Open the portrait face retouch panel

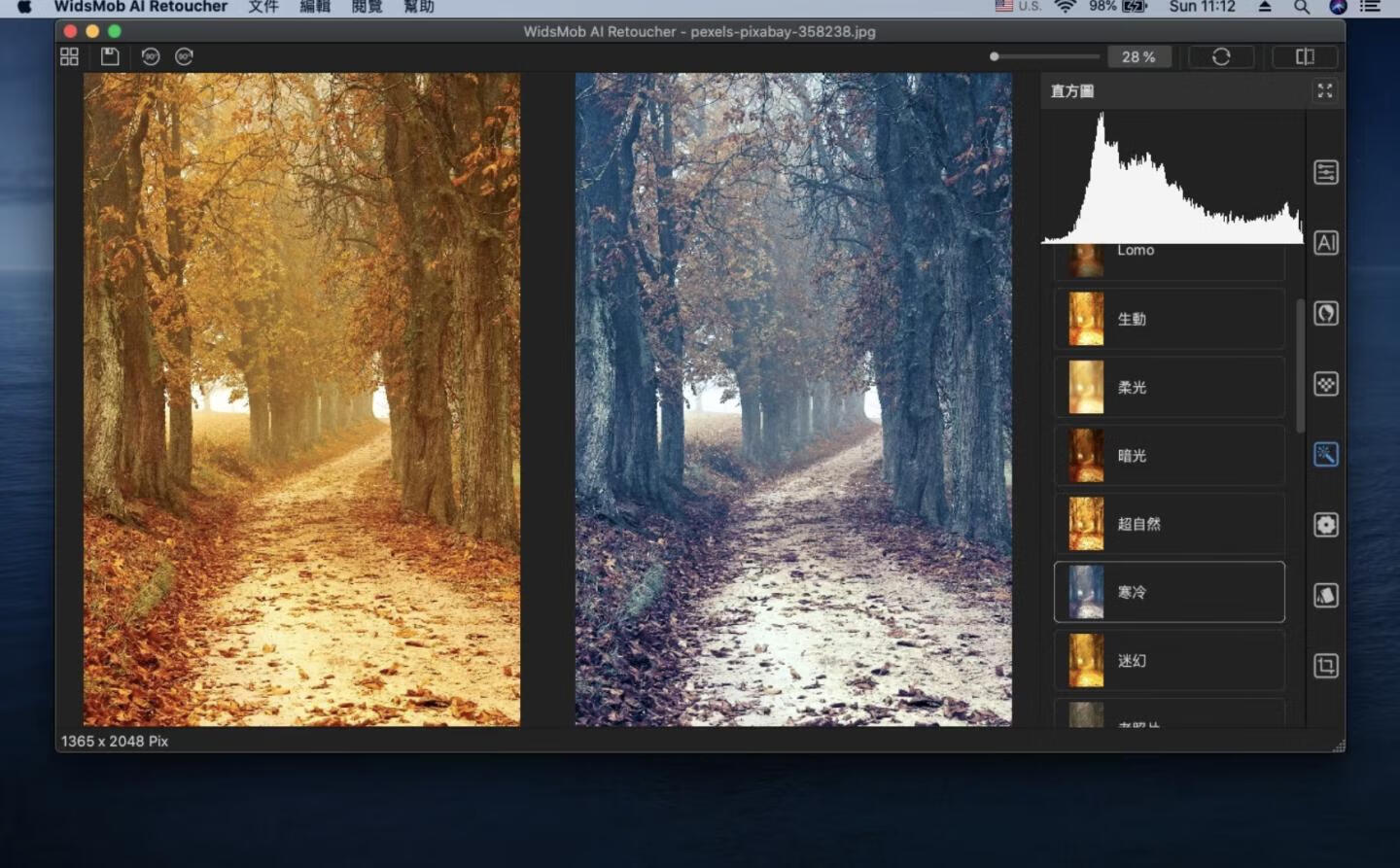[x=1326, y=313]
